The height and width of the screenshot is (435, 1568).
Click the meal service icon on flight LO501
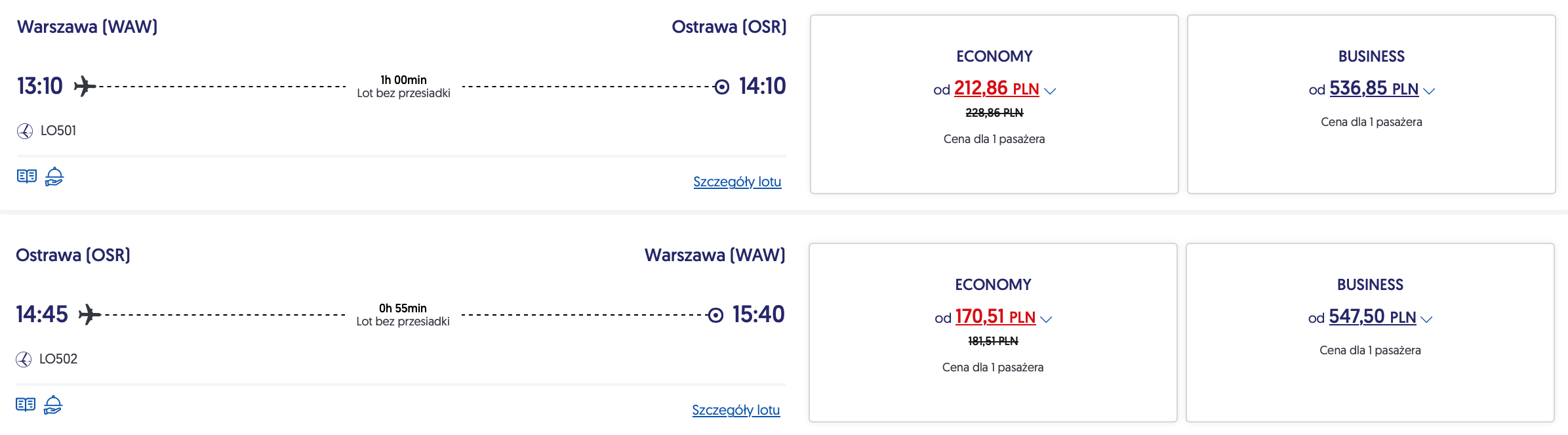[x=54, y=176]
